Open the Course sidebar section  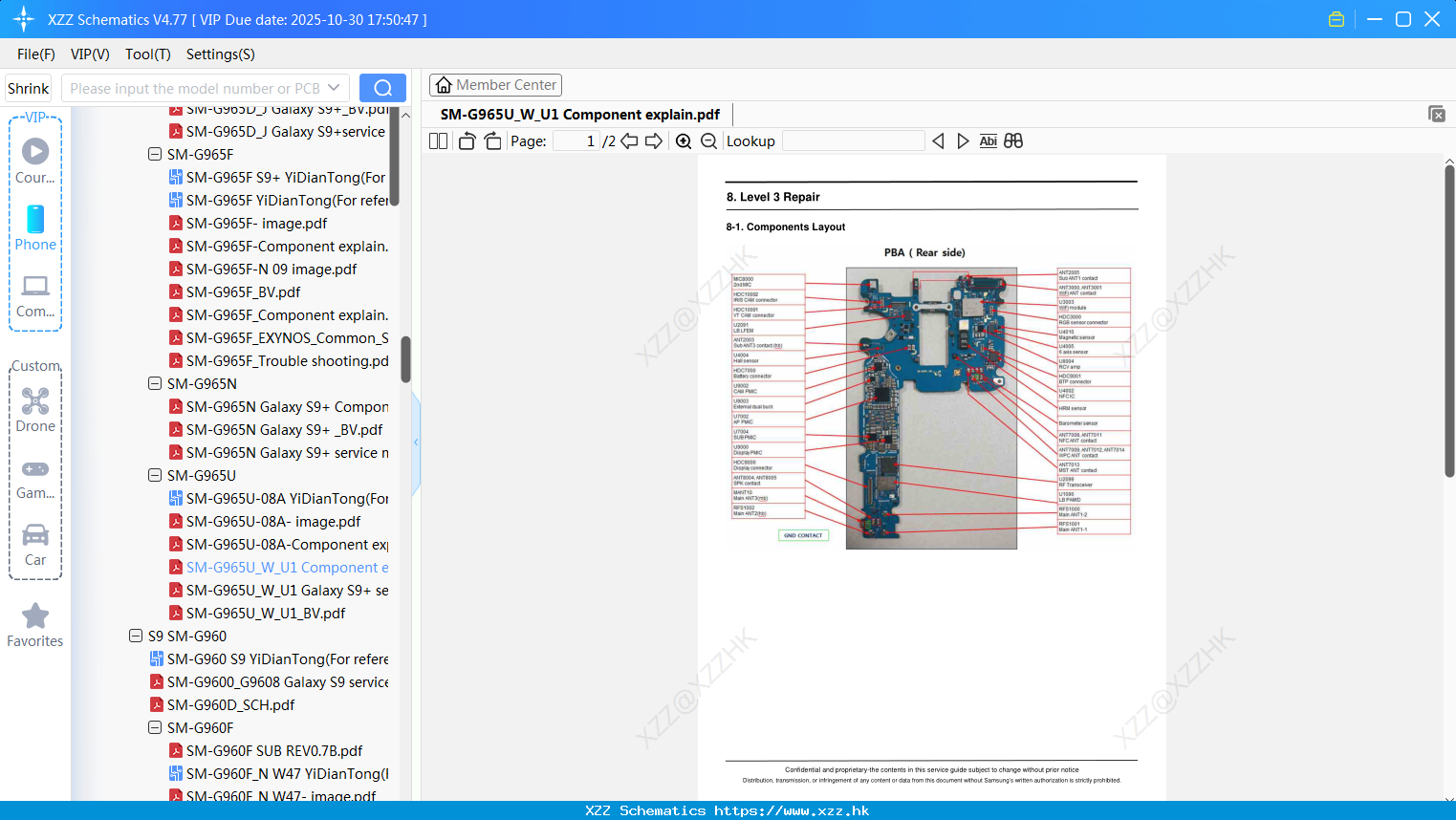click(35, 162)
